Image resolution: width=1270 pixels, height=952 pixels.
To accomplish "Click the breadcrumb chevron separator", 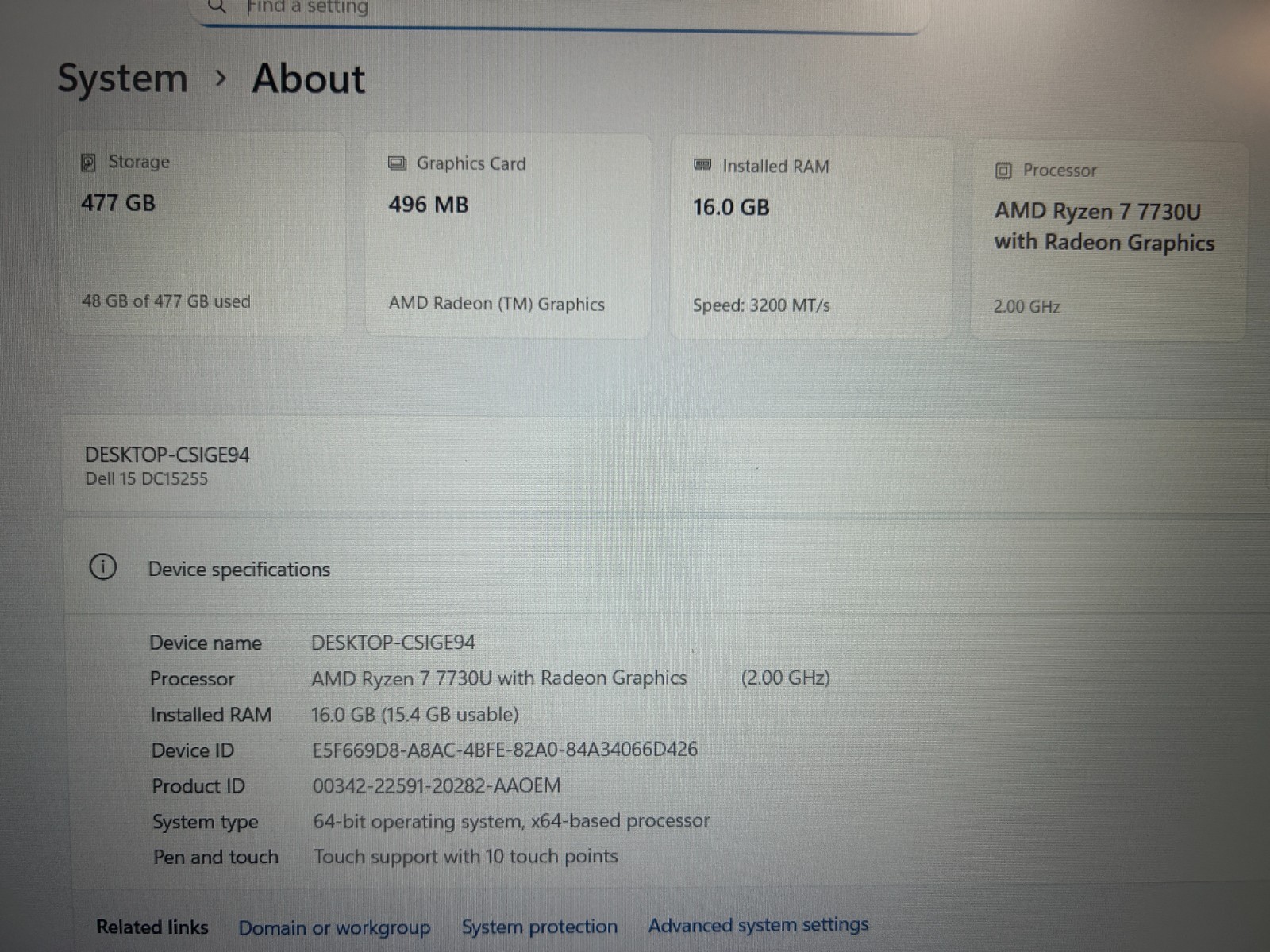I will tap(221, 79).
